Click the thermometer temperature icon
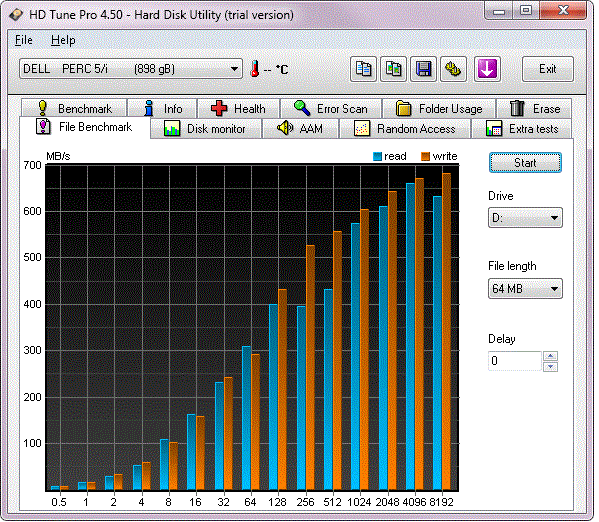Viewport: 599px width, 522px height. [254, 69]
